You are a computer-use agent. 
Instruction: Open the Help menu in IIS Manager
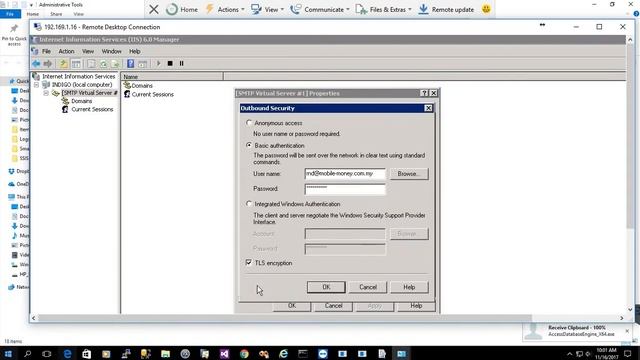click(135, 51)
